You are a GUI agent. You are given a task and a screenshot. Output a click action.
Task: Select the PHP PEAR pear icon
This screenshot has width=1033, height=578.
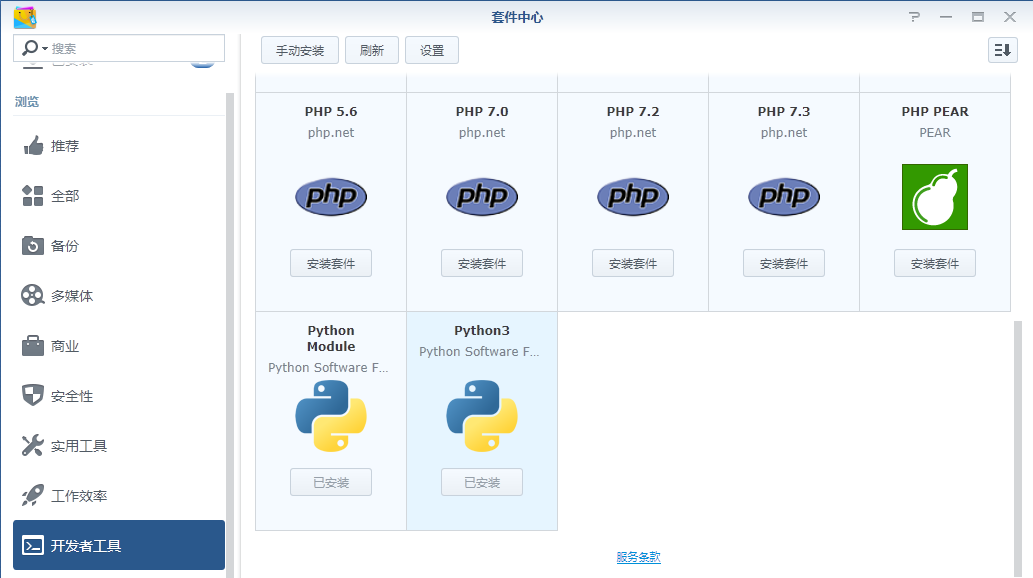934,197
